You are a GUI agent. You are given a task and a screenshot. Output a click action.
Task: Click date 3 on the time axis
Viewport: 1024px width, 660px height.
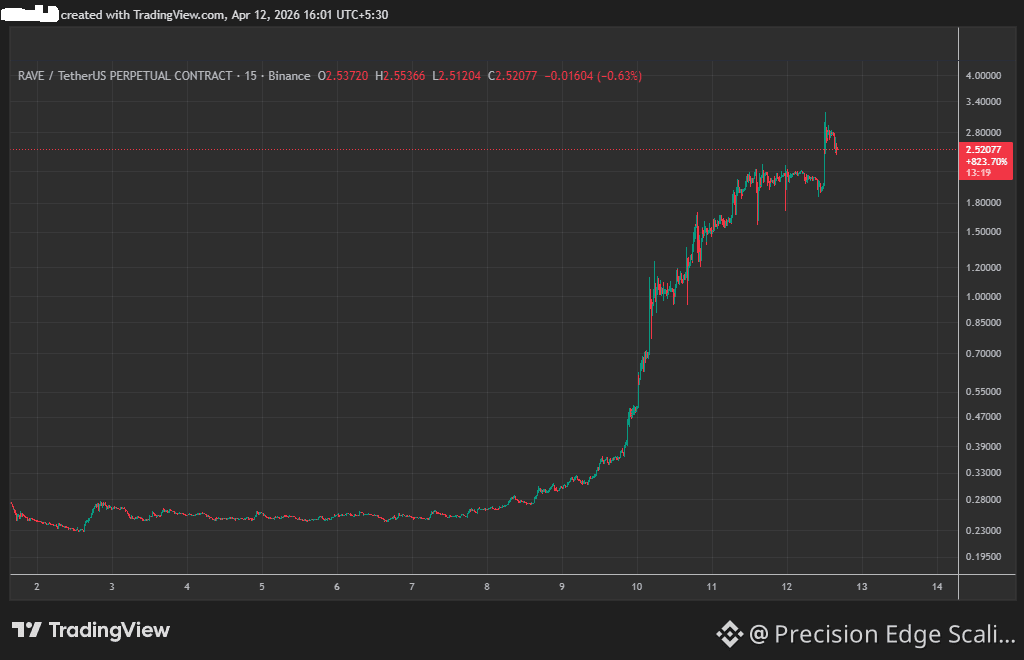click(x=112, y=587)
